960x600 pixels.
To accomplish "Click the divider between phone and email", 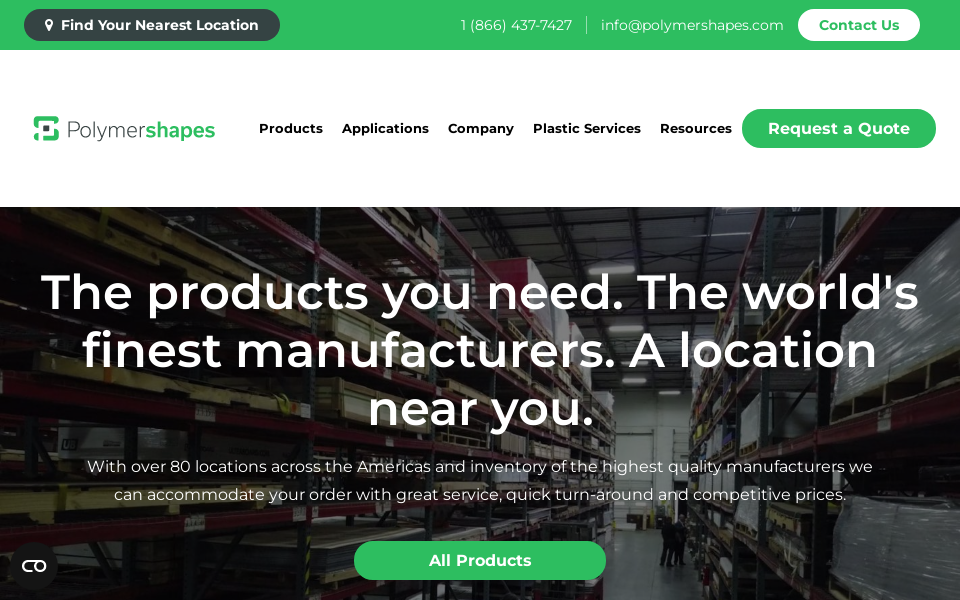I will 587,25.
